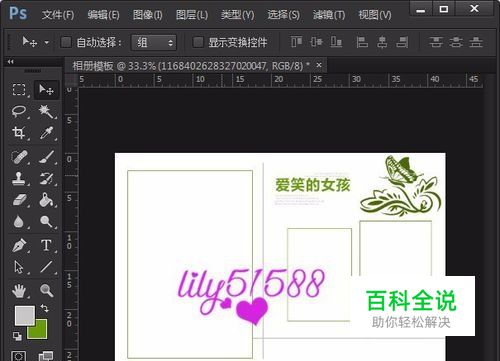The width and height of the screenshot is (500, 361).
Task: Select the Paint Bucket tool
Action: pos(46,200)
